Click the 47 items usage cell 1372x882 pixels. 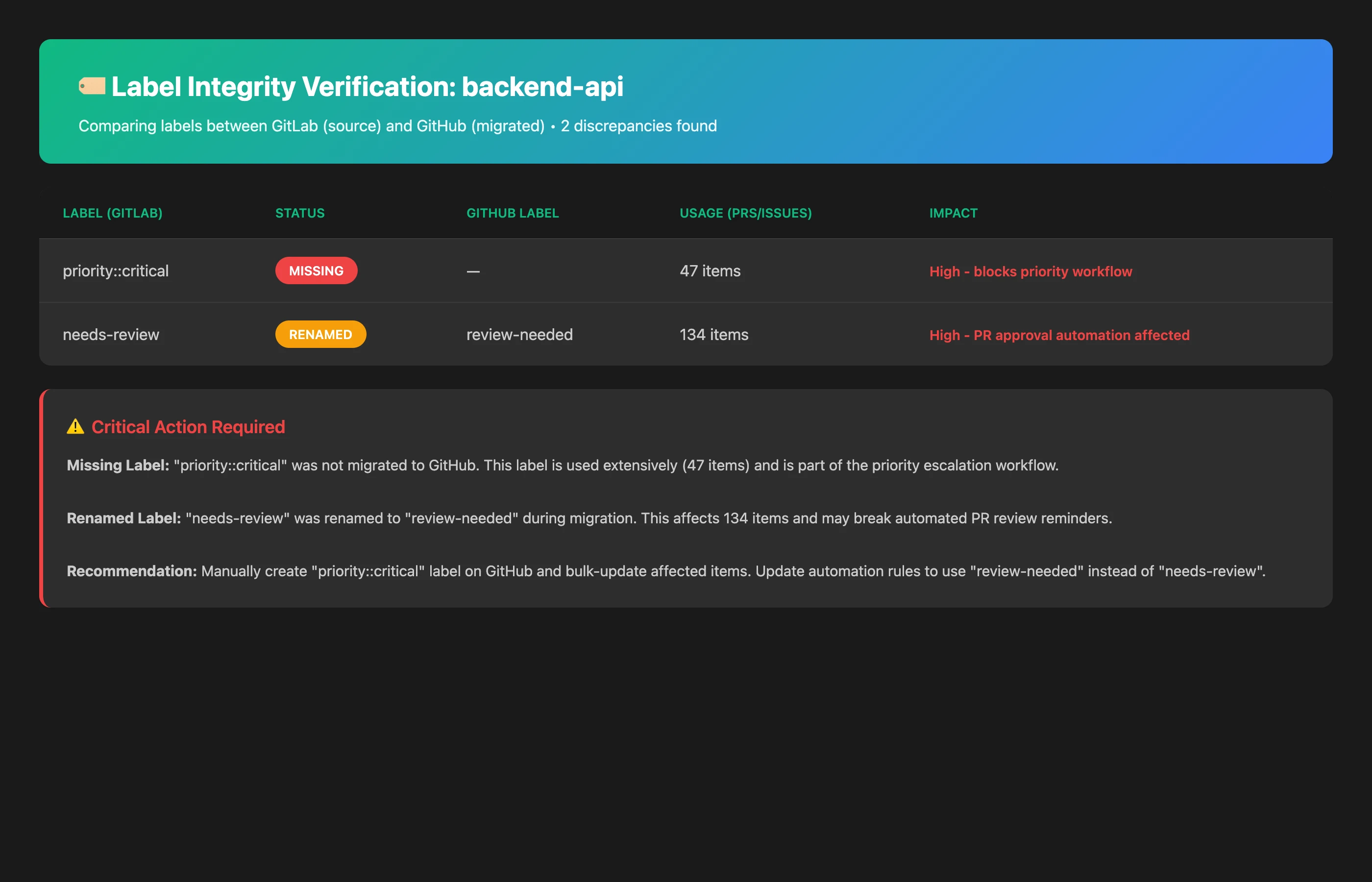(710, 271)
